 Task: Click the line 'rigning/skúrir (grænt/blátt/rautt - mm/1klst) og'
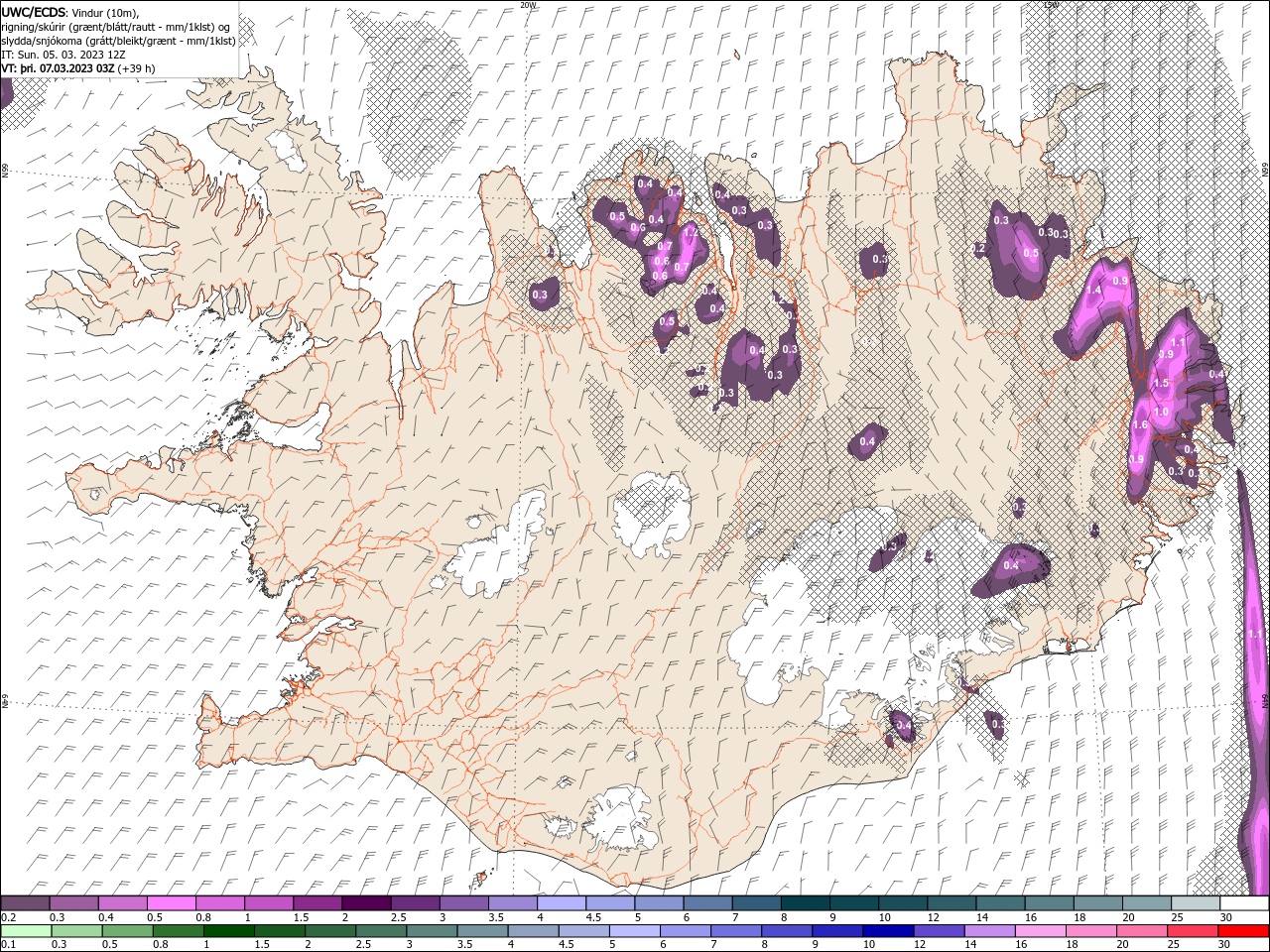coord(116,27)
